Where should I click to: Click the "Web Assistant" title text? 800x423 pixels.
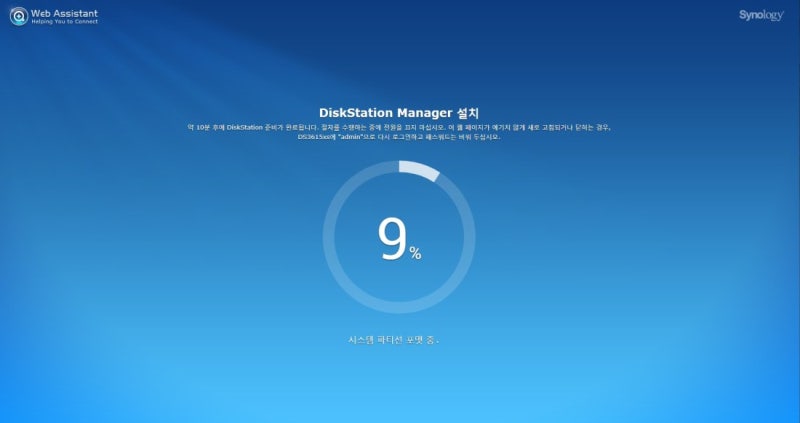tap(64, 13)
